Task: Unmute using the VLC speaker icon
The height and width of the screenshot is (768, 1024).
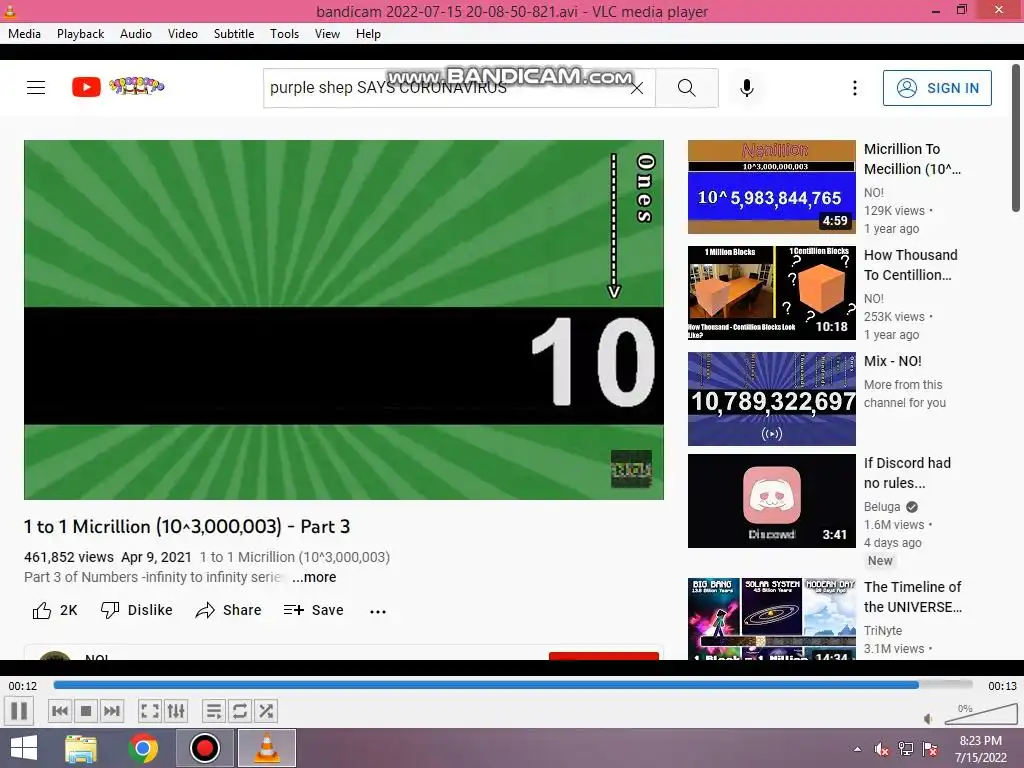Action: coord(929,718)
